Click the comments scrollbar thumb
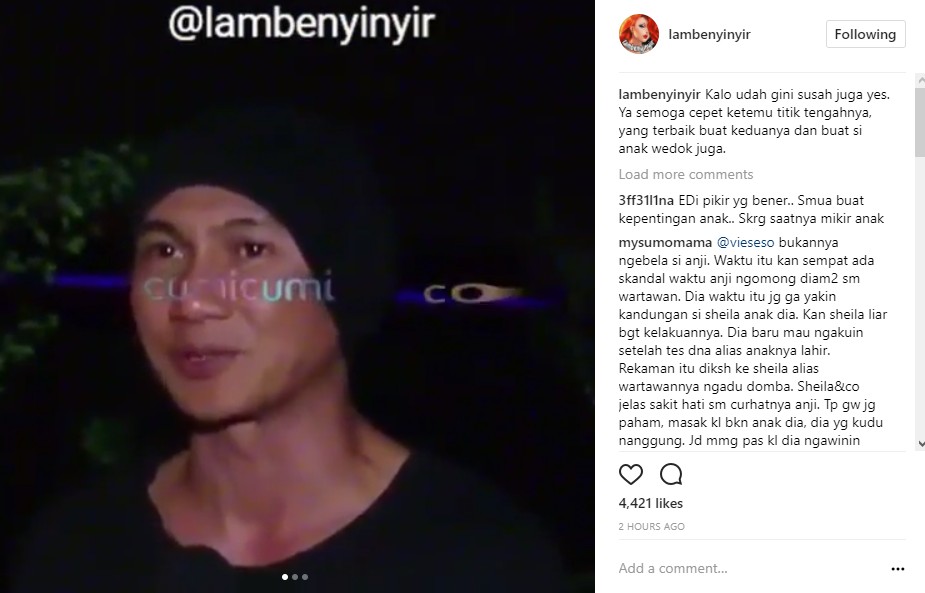 click(x=920, y=122)
